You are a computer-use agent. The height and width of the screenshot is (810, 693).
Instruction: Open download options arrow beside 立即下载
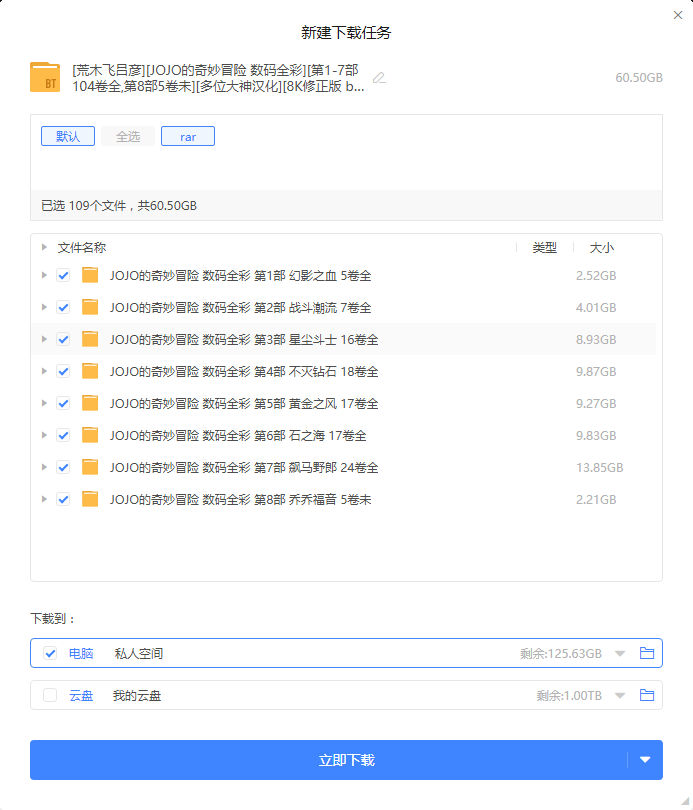(x=645, y=760)
